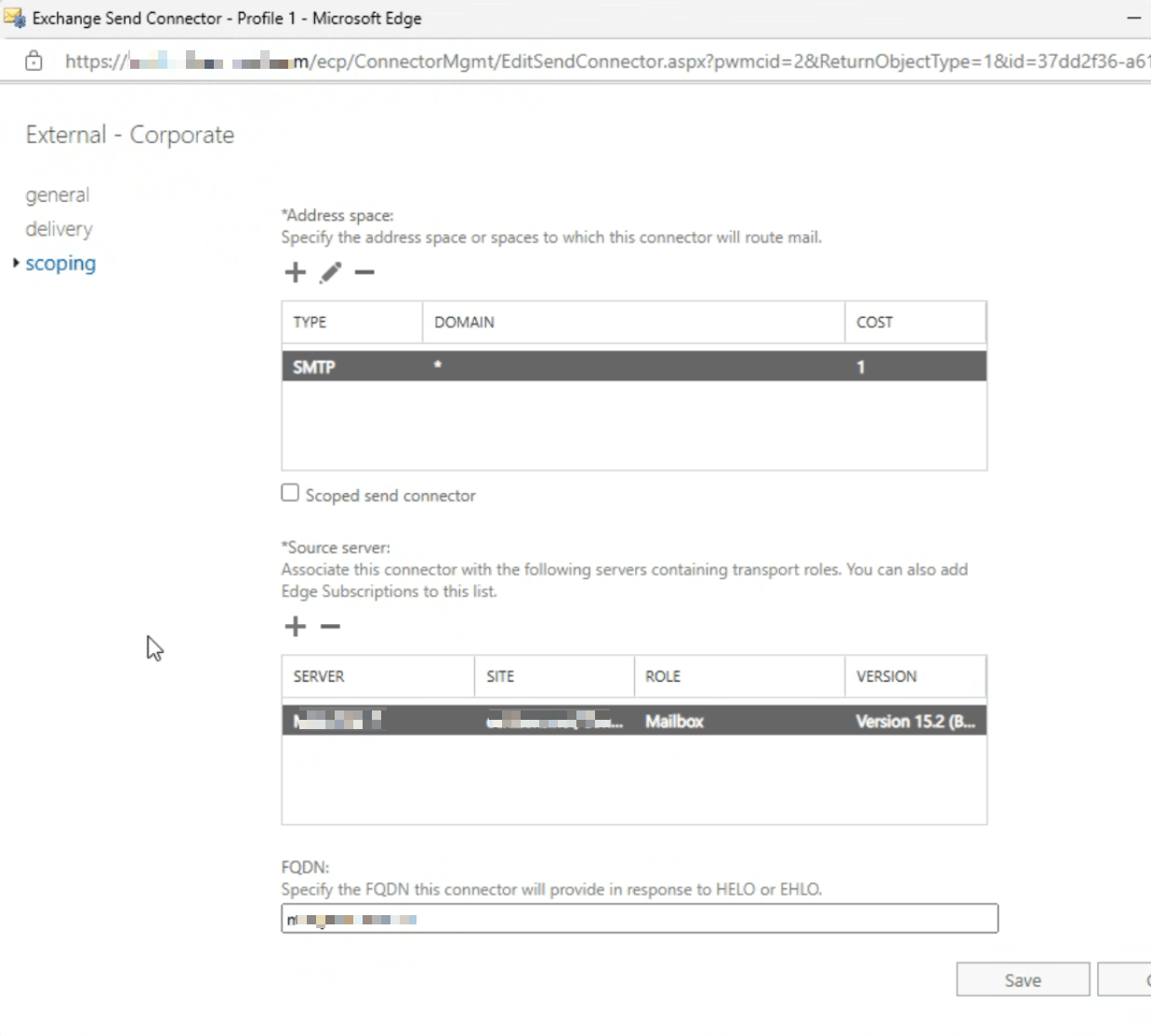Click the Save button
This screenshot has width=1151, height=1036.
click(x=1023, y=979)
